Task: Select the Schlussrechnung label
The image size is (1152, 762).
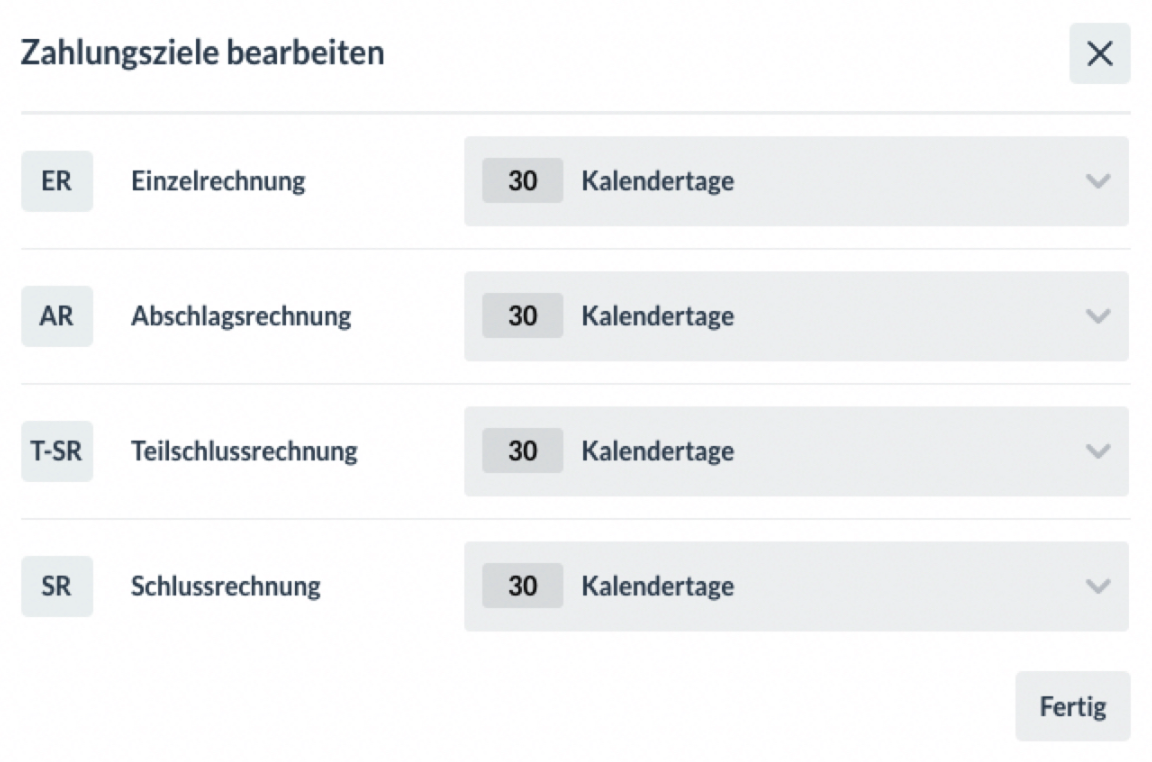Action: click(226, 586)
